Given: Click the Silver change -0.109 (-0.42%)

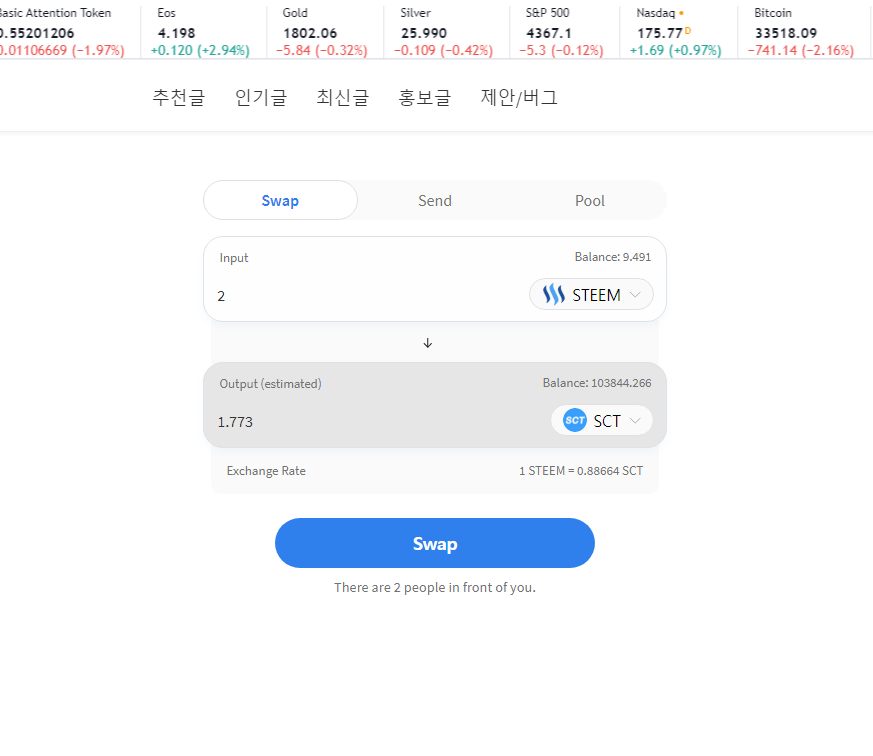Looking at the screenshot, I should [443, 50].
